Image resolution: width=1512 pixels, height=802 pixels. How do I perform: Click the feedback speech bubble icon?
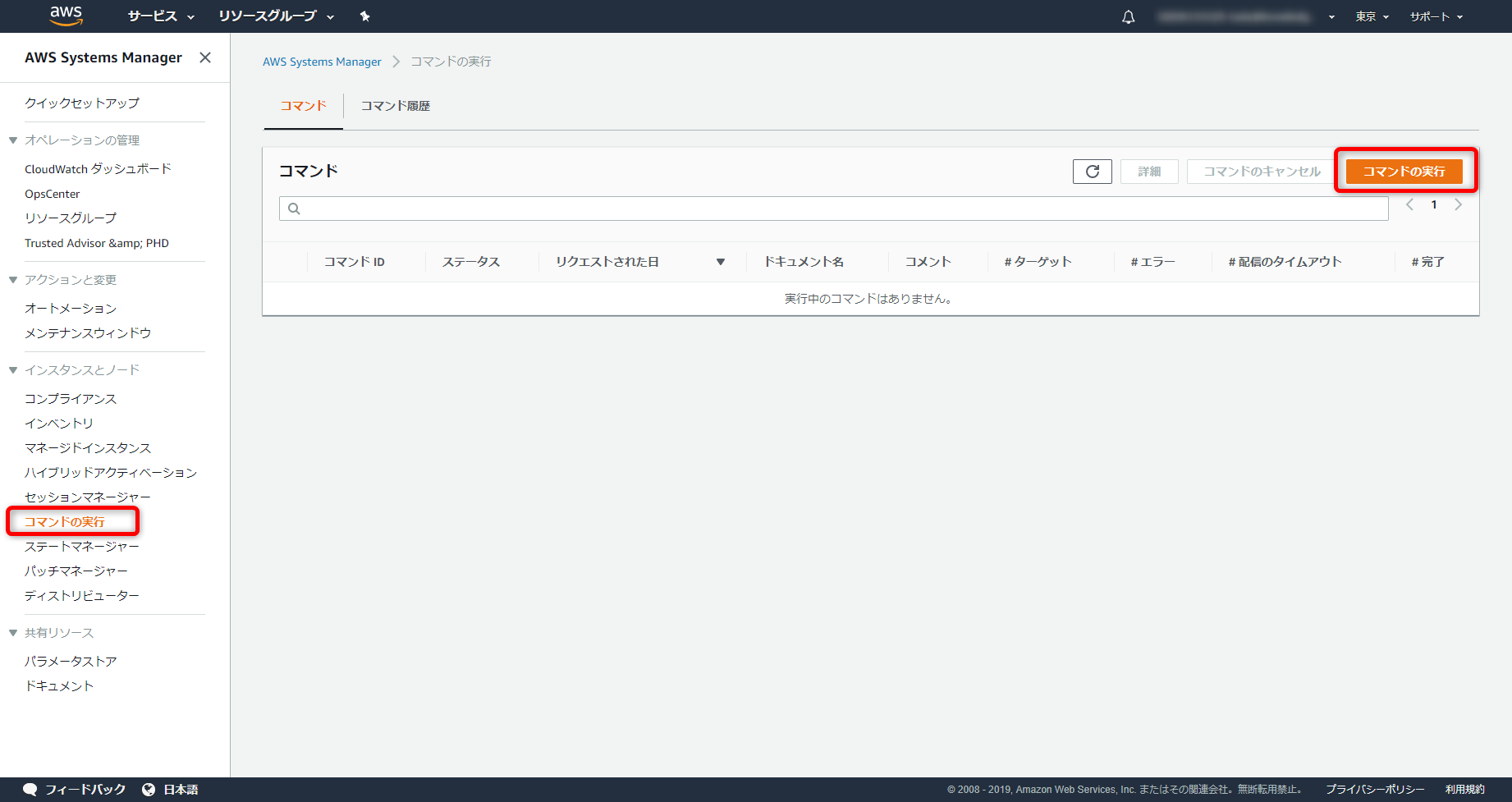pos(30,790)
